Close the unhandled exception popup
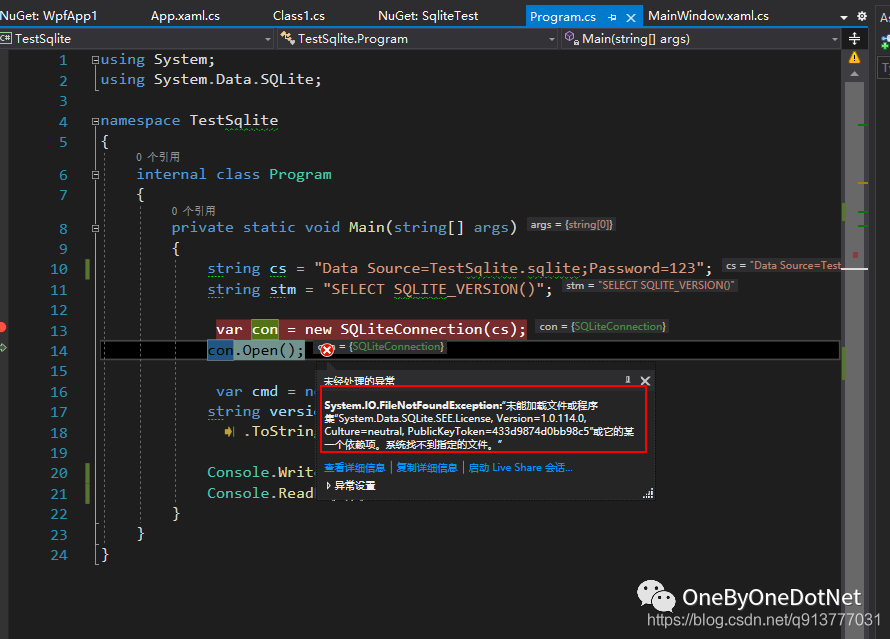This screenshot has width=890, height=639. [645, 380]
